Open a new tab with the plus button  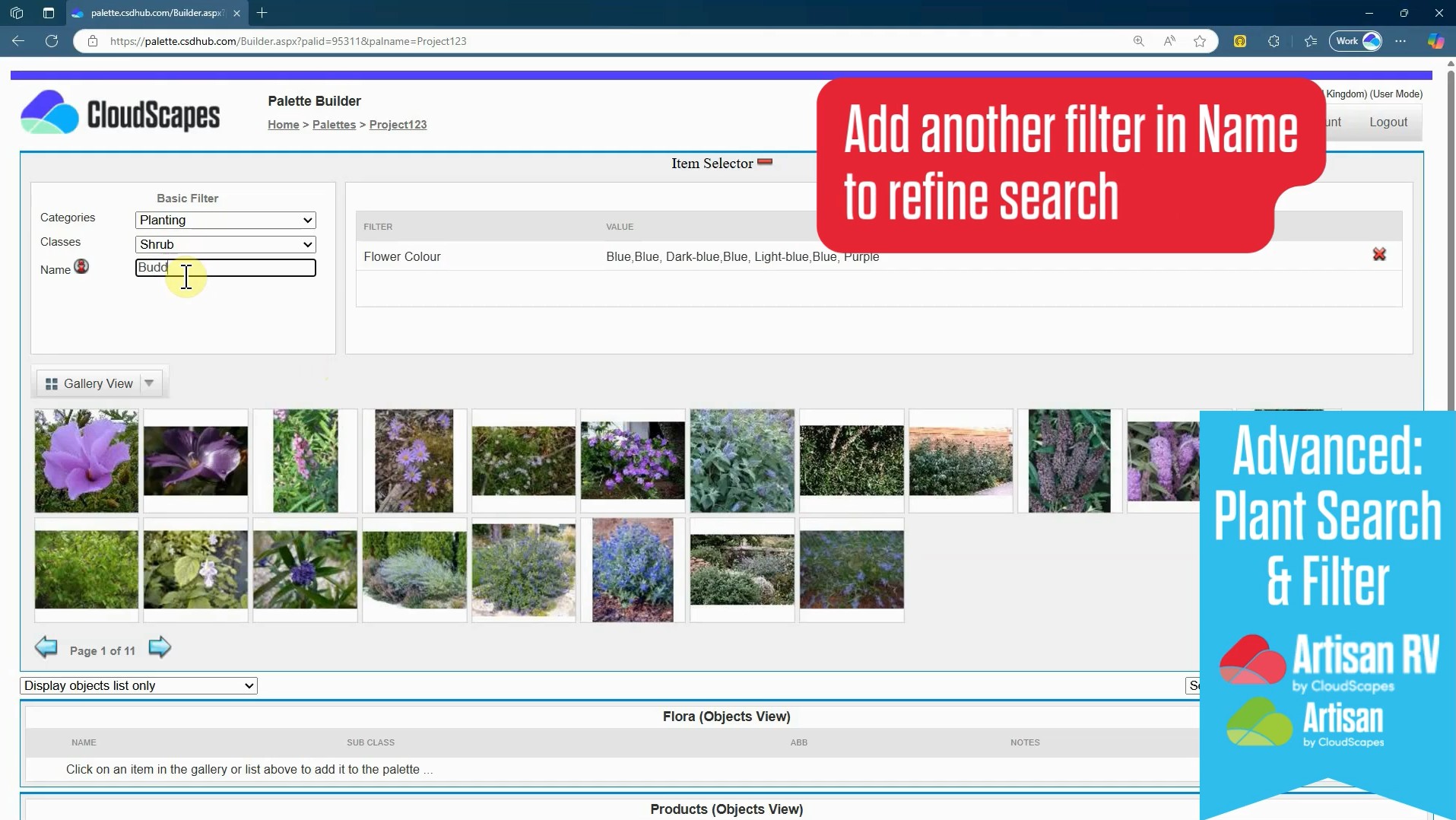coord(263,13)
